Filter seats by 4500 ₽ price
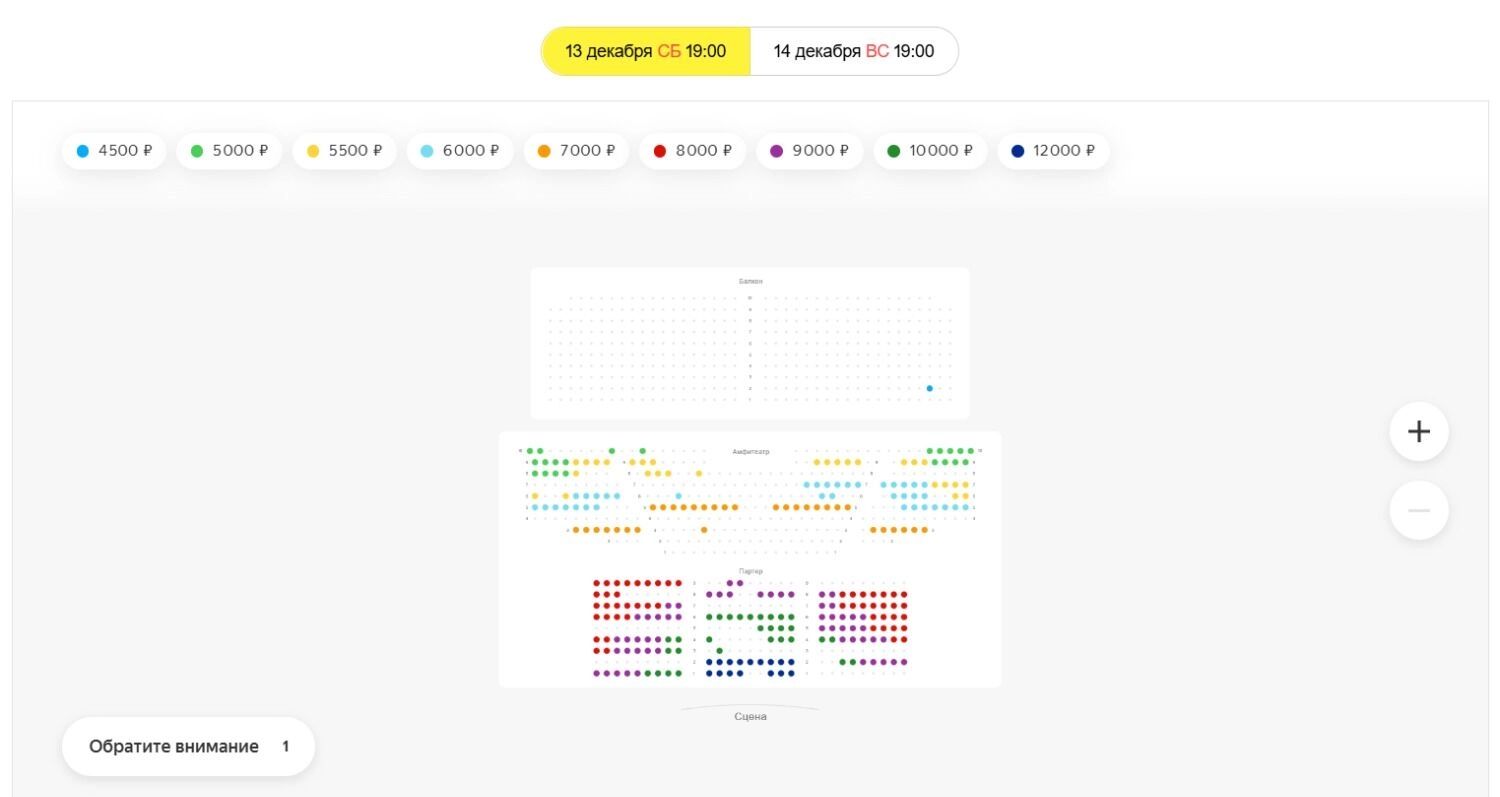Viewport: 1500px width, 797px height. tap(114, 151)
